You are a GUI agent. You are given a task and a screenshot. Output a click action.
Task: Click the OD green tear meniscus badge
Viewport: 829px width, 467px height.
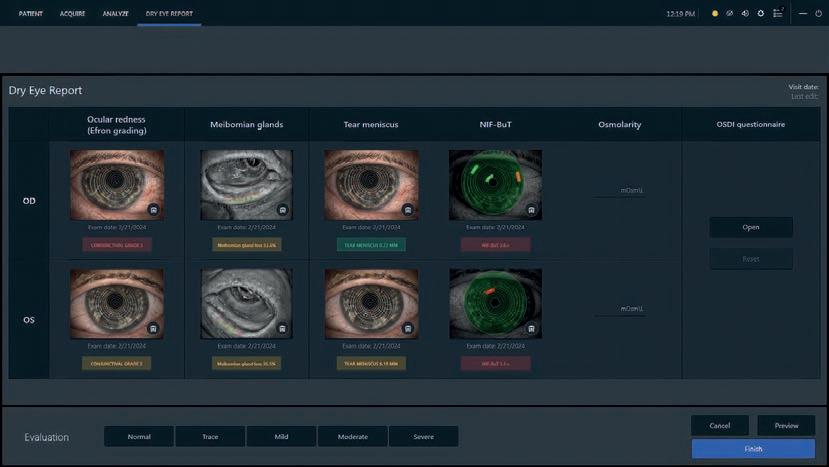[x=371, y=245]
